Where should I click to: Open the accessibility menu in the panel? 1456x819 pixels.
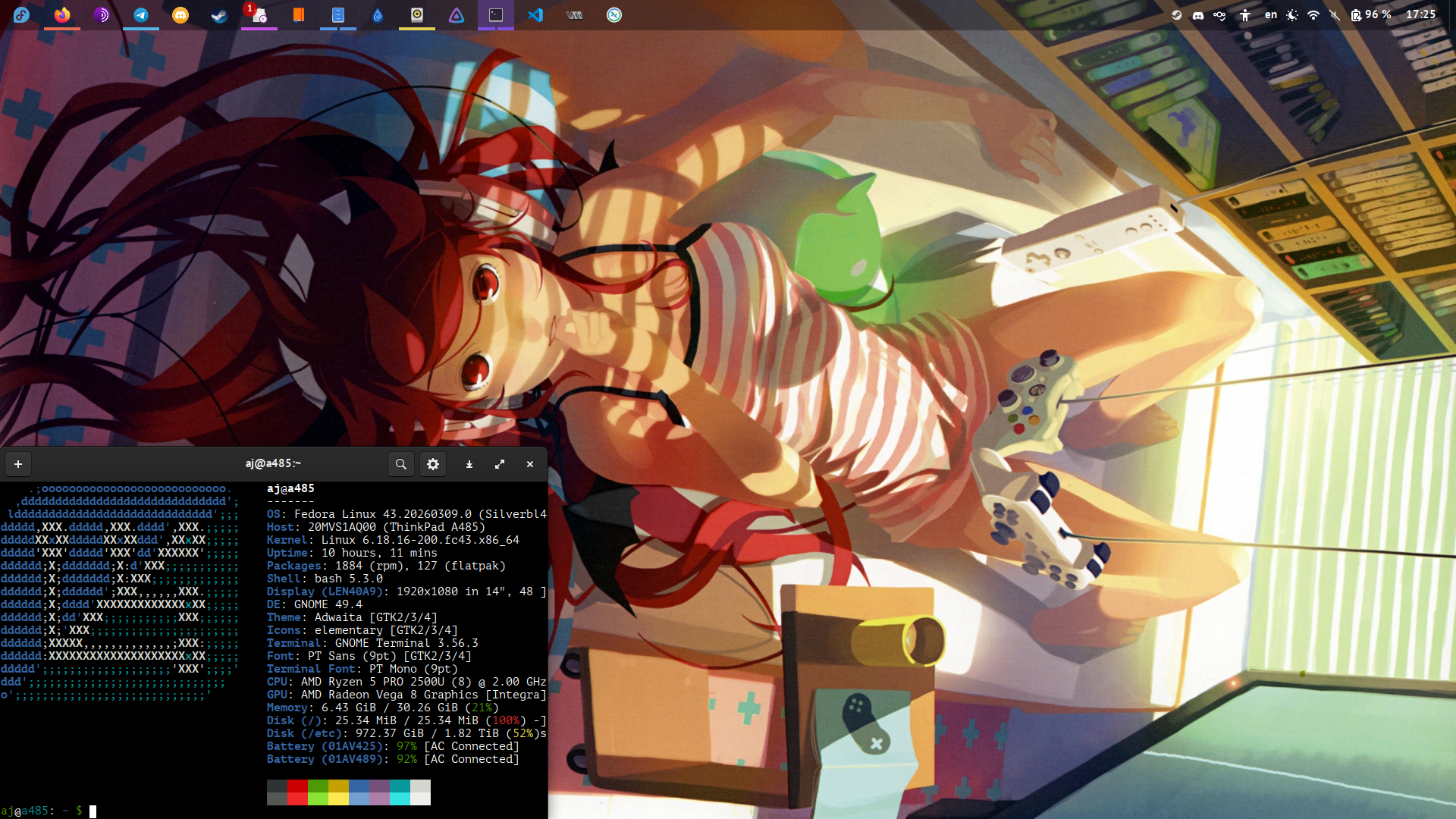tap(1245, 14)
